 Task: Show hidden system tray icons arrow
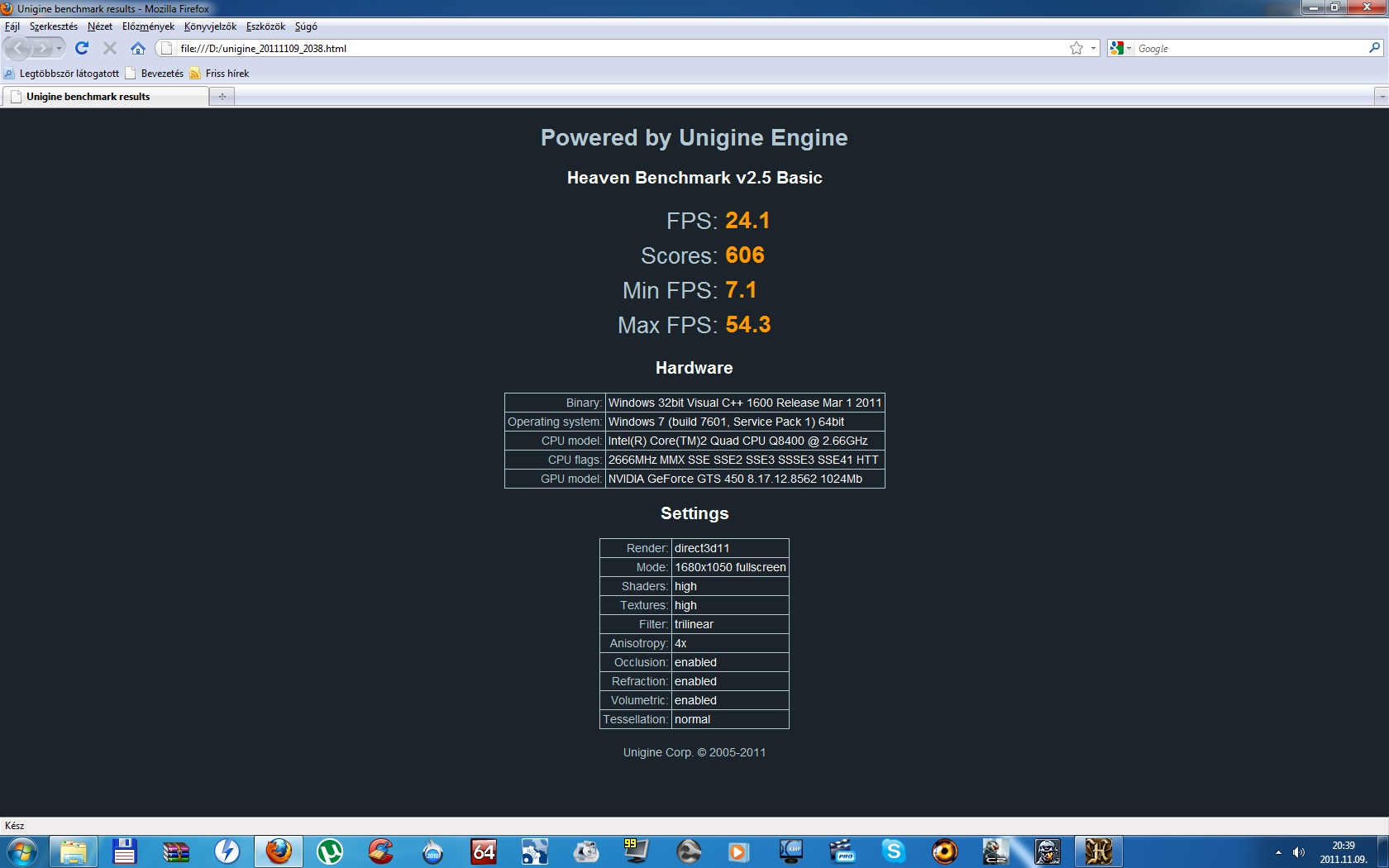click(x=1278, y=852)
